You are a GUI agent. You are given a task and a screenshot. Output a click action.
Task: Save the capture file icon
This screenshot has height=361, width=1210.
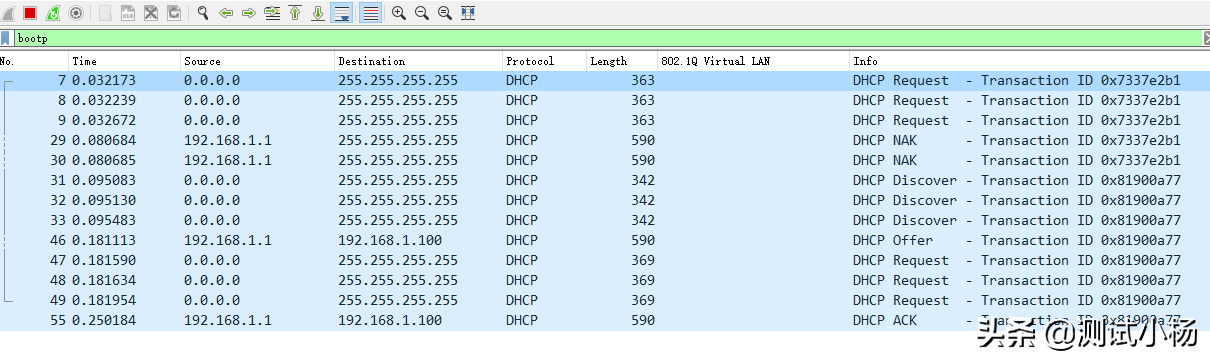coord(128,13)
